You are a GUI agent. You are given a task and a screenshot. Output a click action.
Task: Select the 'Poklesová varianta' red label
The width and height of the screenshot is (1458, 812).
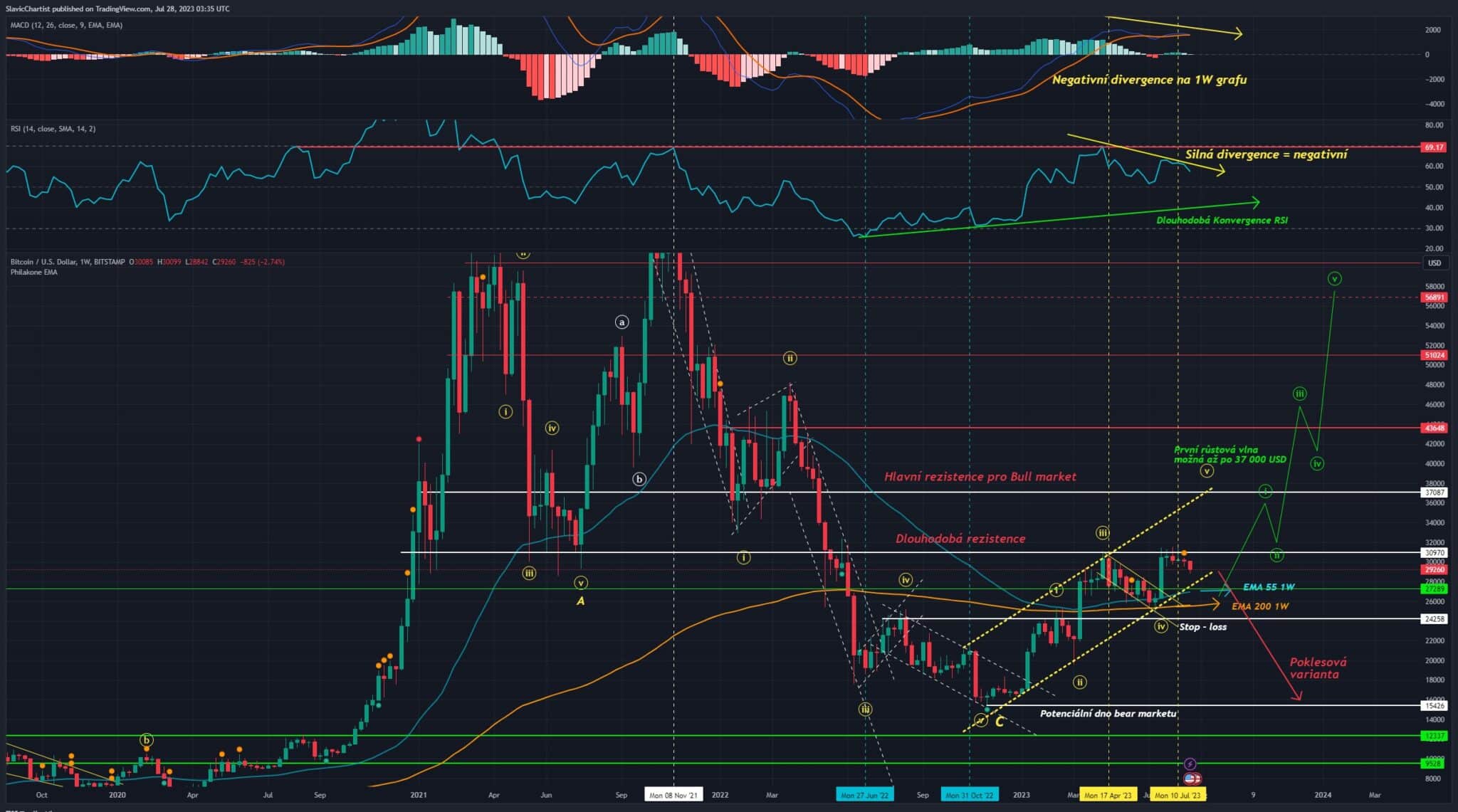coord(1318,668)
